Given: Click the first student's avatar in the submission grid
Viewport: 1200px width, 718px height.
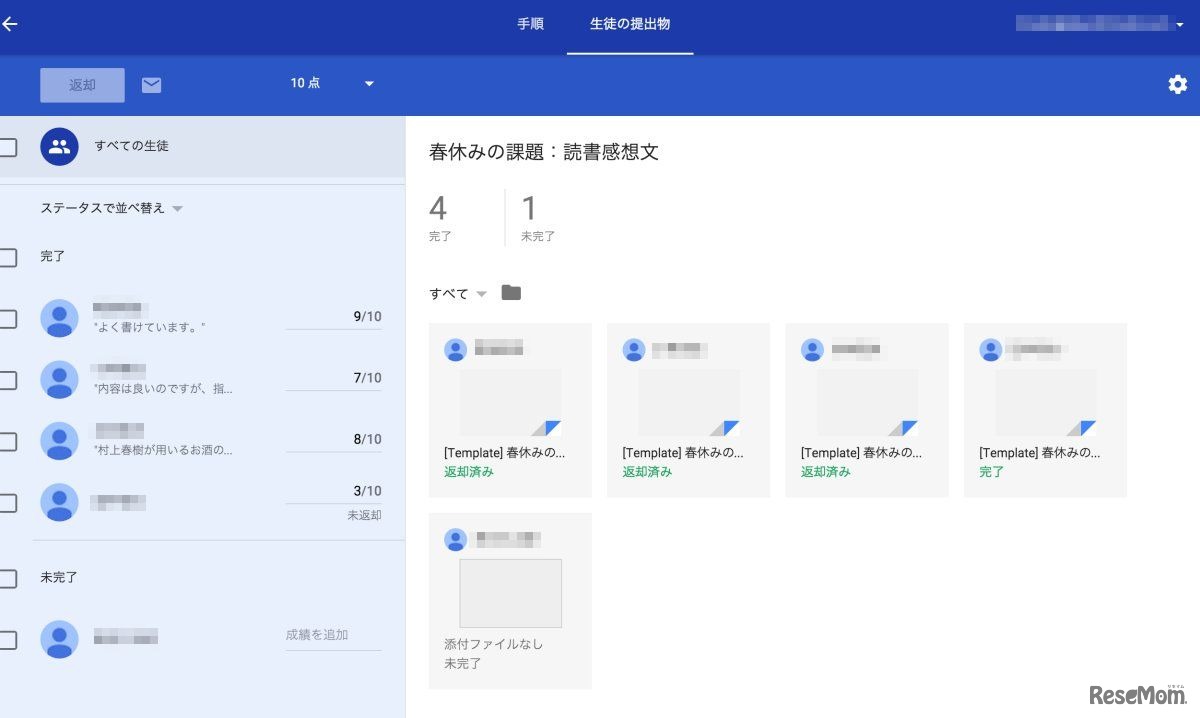Looking at the screenshot, I should [x=456, y=348].
